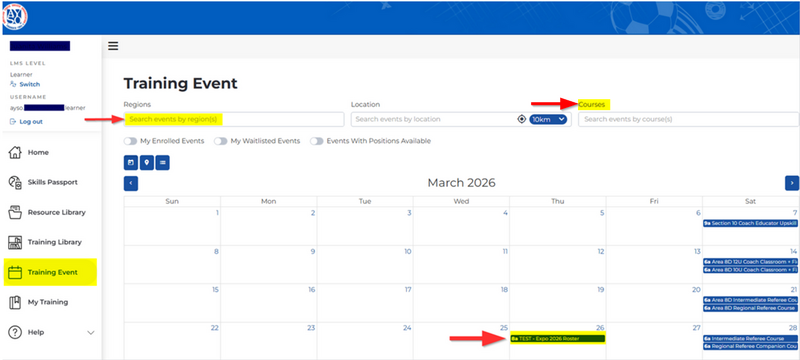Click the Help question mark icon

[16, 332]
